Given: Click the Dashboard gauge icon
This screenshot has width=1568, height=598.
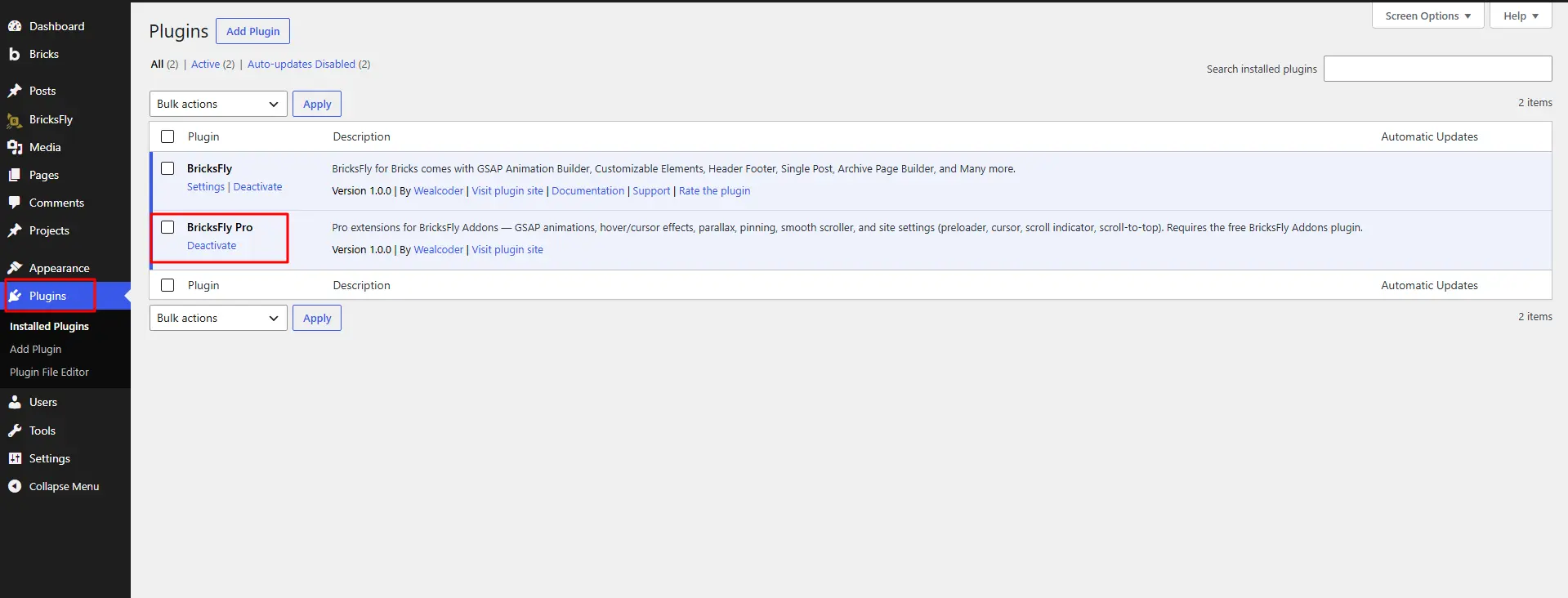Looking at the screenshot, I should [x=15, y=26].
